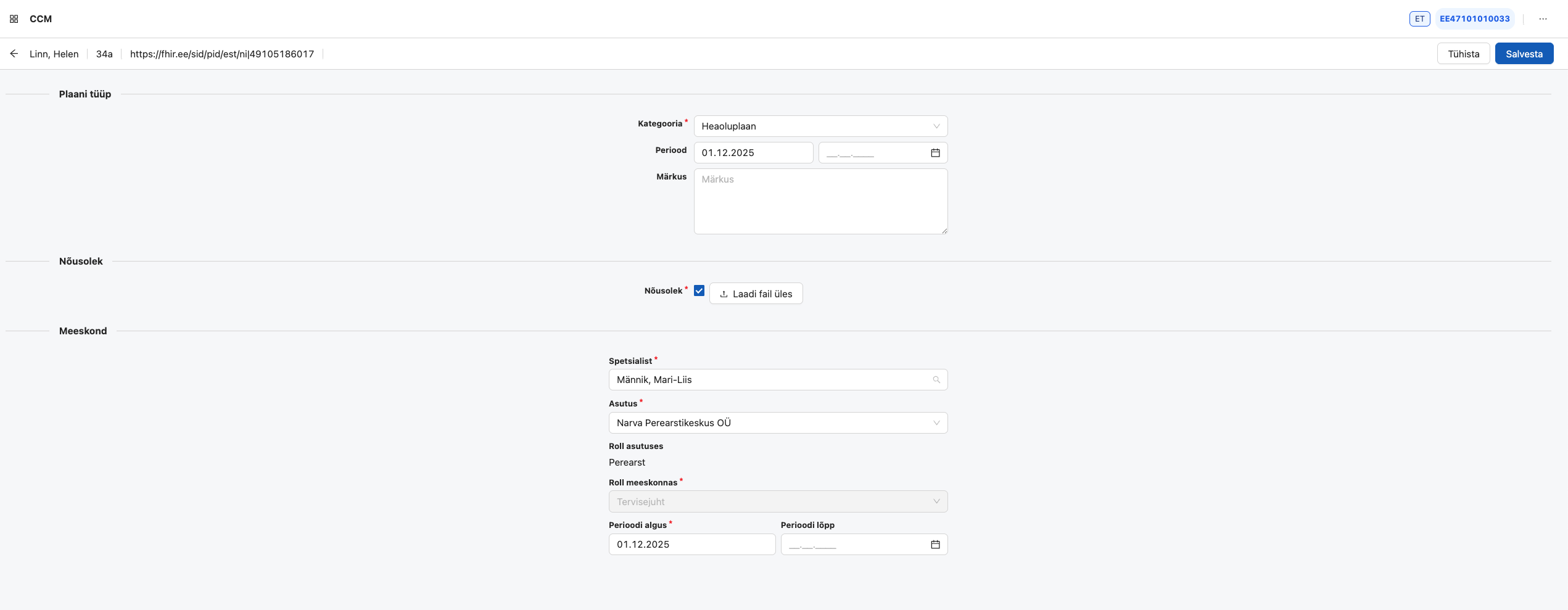Open the three-dot overflow menu
The image size is (1568, 610).
pyautogui.click(x=1543, y=19)
